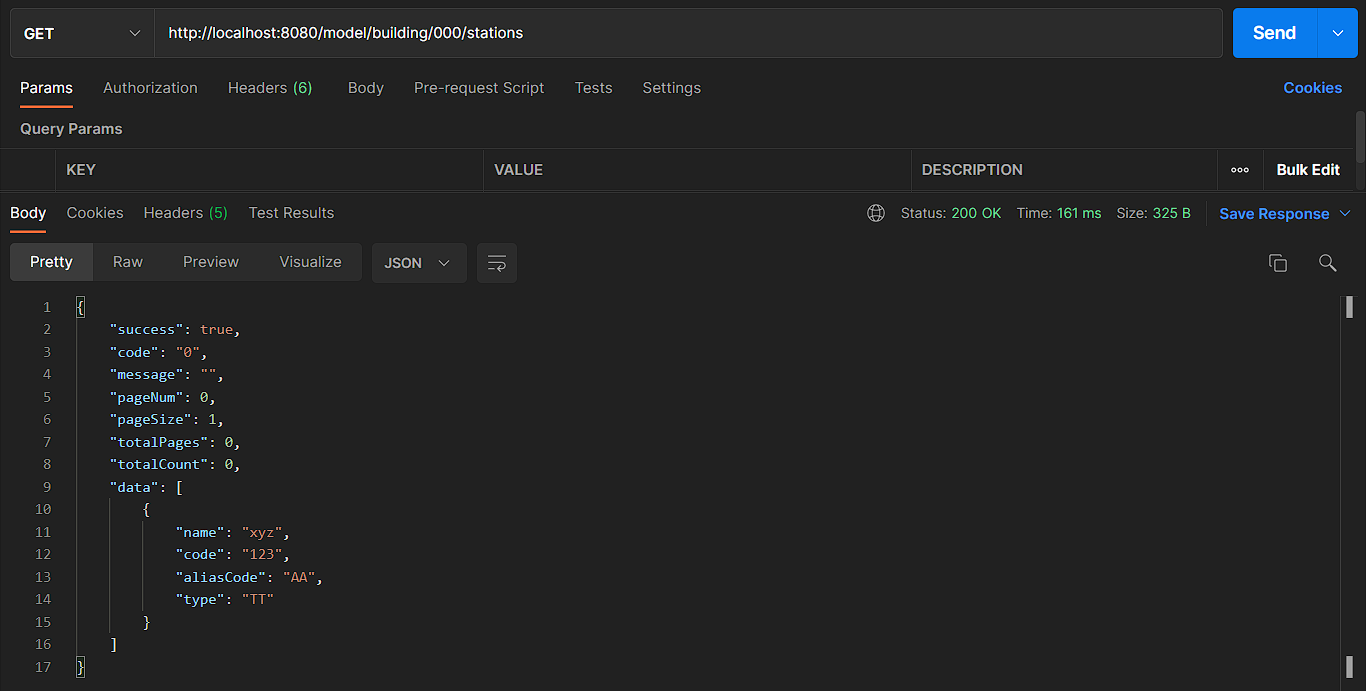Switch to the Tests tab
This screenshot has width=1366, height=691.
(593, 88)
